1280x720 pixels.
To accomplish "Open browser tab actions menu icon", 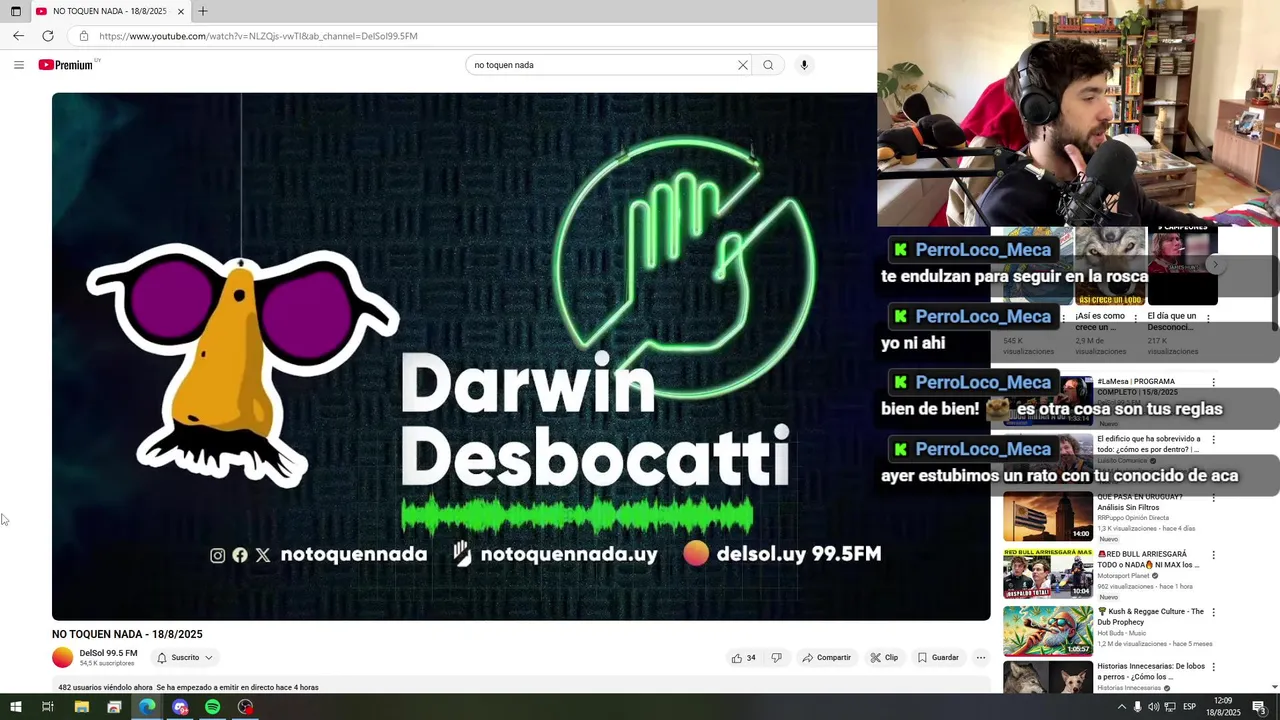I will (x=15, y=11).
